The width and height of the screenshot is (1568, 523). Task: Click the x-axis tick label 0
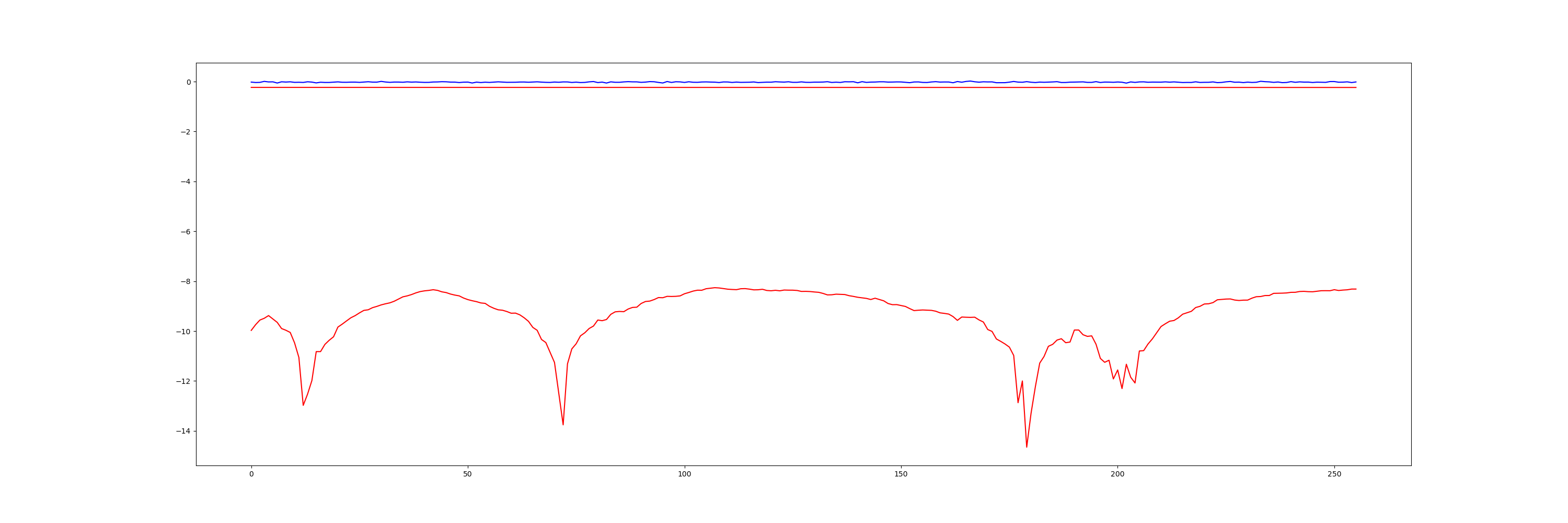coord(251,474)
